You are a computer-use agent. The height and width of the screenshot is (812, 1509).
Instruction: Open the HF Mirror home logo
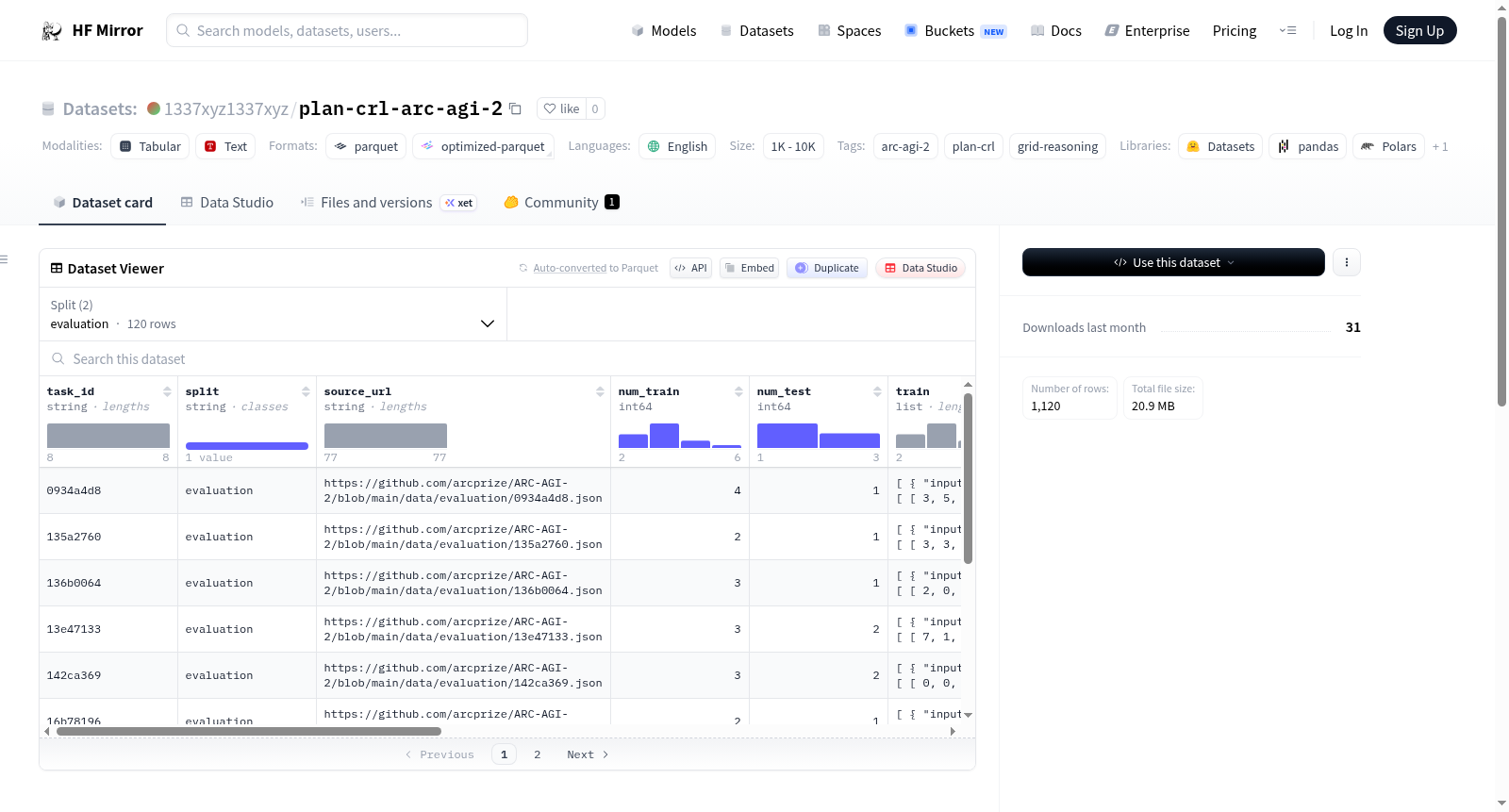coord(92,30)
